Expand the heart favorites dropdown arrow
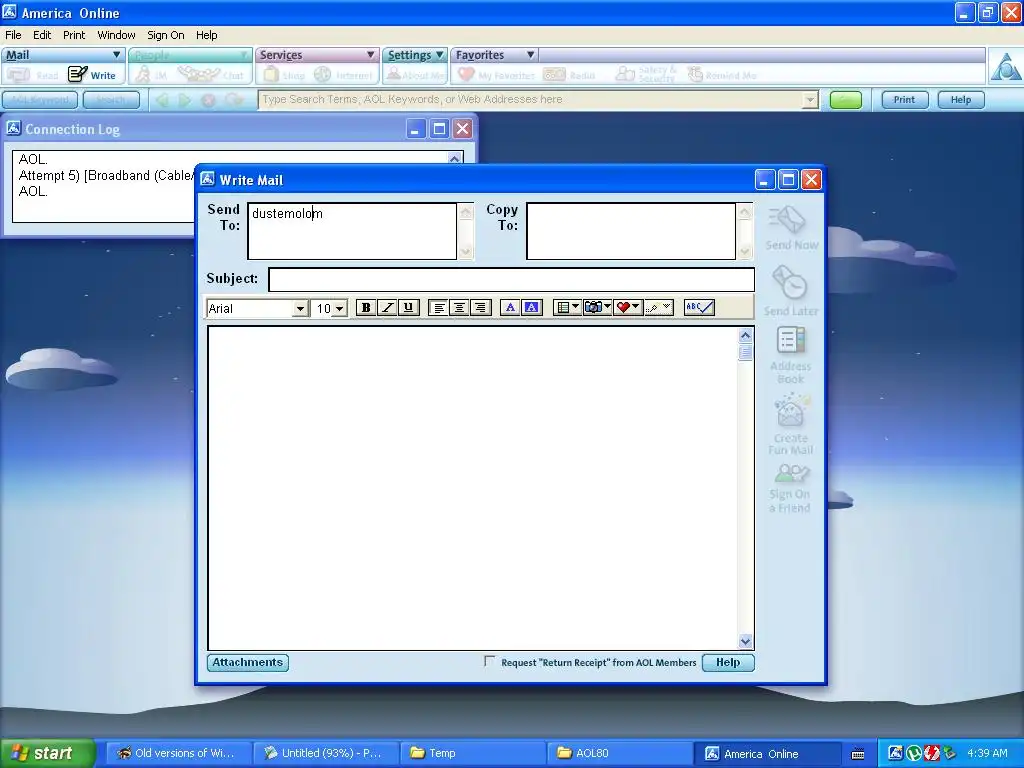Screen dimensions: 1024x768 click(637, 307)
